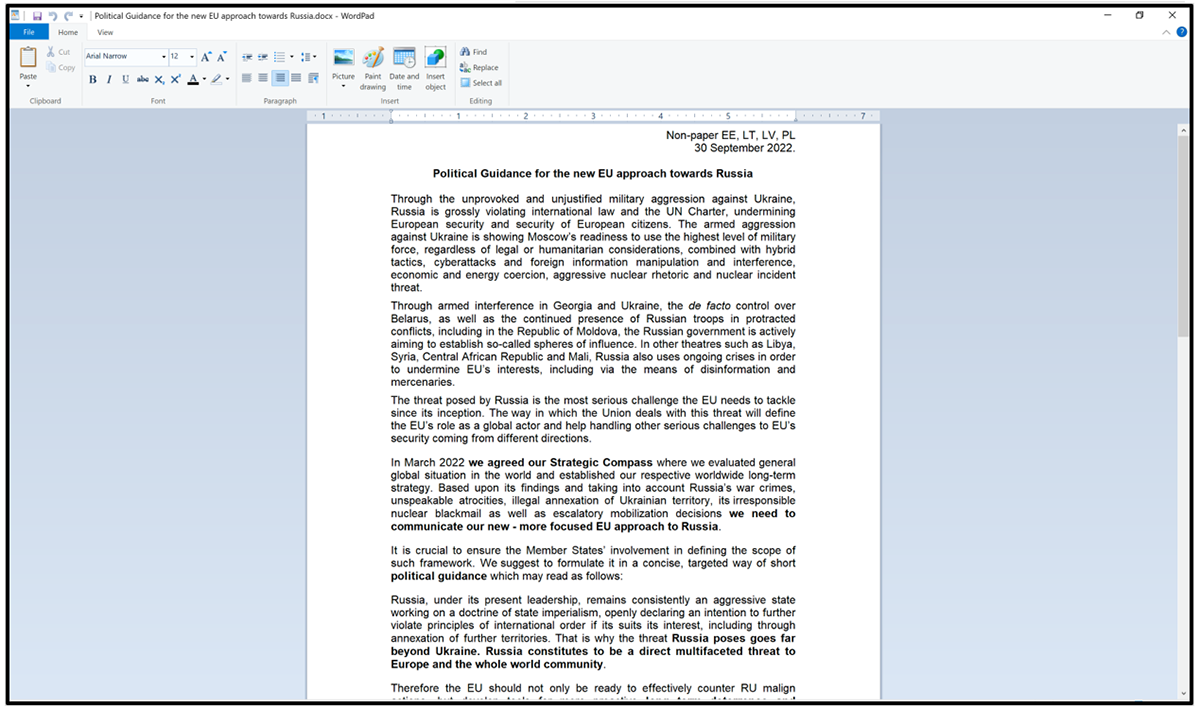
Task: Switch to the View tab
Action: click(105, 33)
